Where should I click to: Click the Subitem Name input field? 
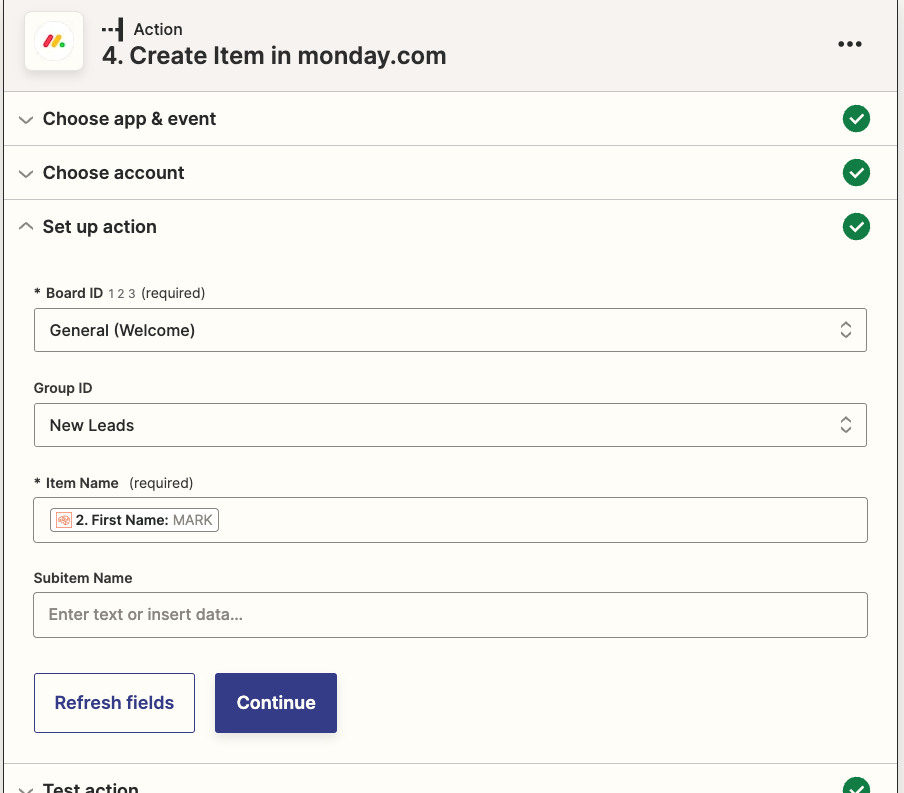click(450, 614)
